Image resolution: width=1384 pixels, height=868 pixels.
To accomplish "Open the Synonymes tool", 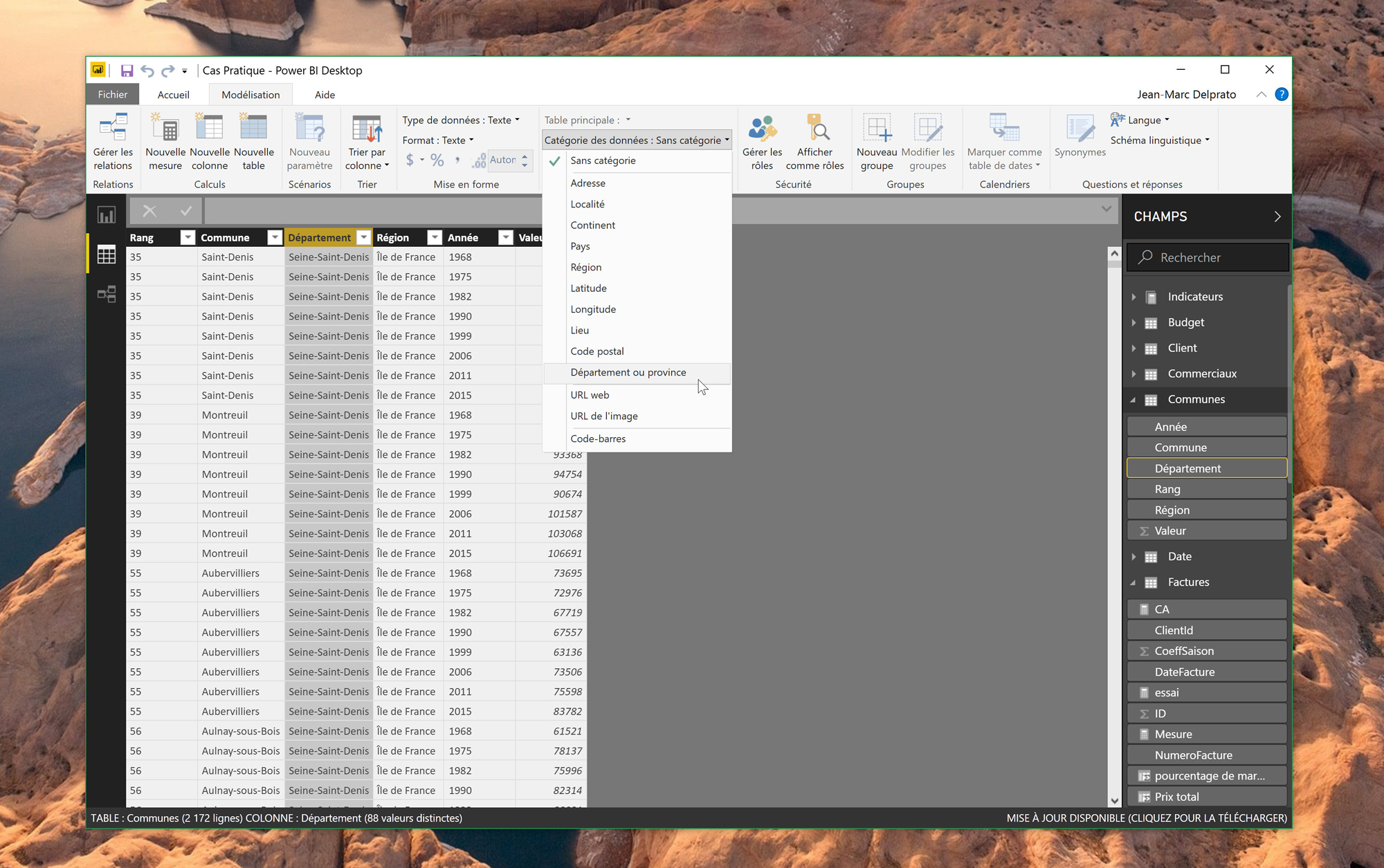I will click(1080, 136).
